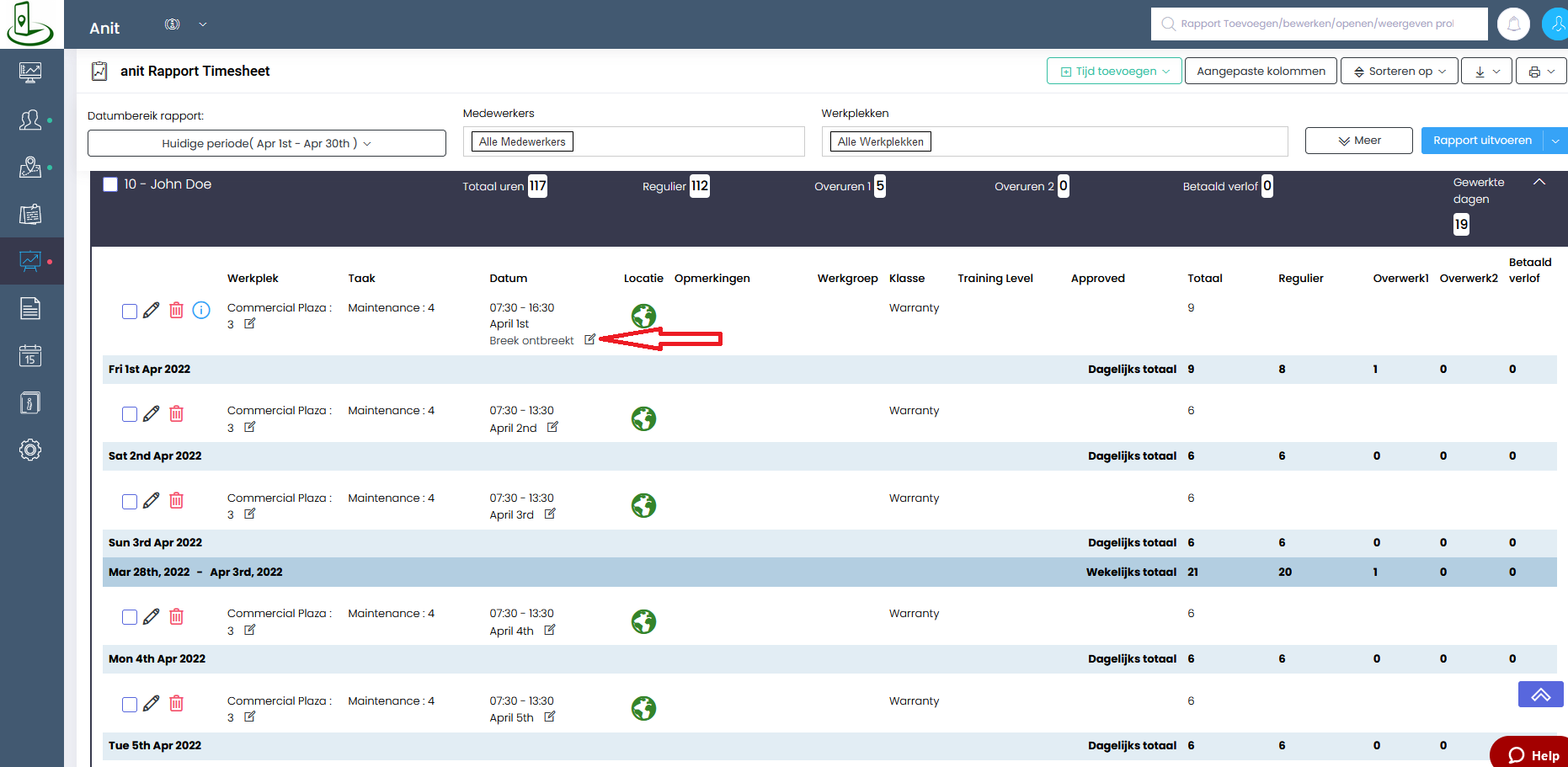Expand the Sorteren op dropdown
Image resolution: width=1568 pixels, height=767 pixels.
coord(1400,72)
